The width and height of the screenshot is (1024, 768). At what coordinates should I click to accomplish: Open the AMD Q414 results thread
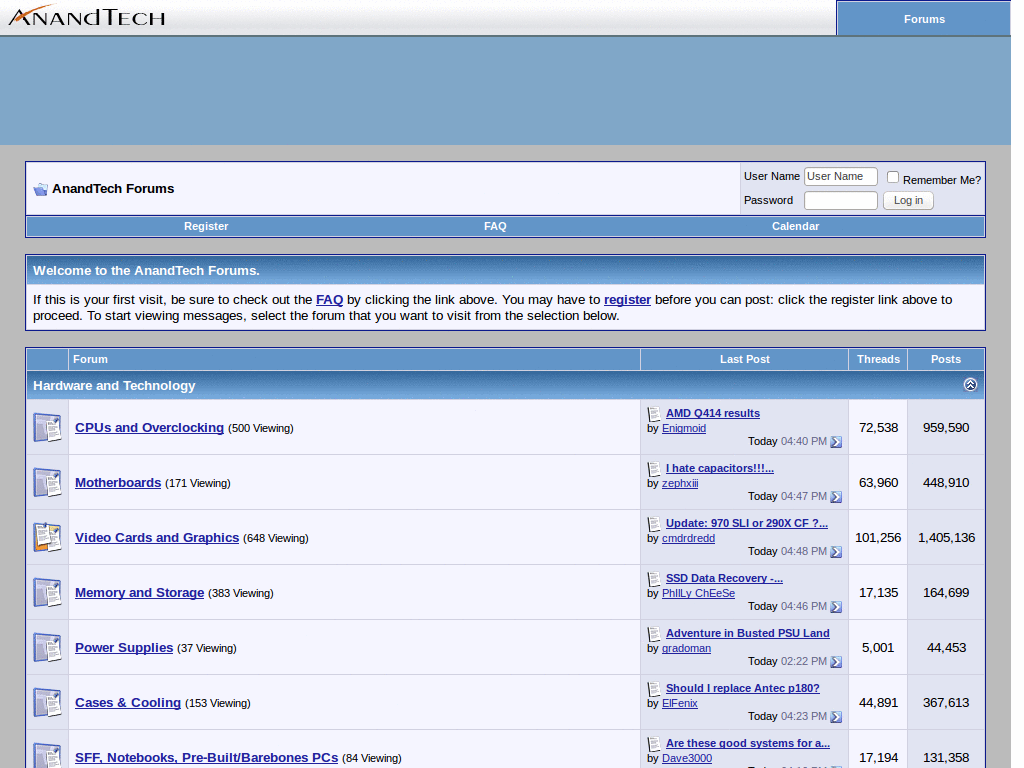click(x=712, y=413)
